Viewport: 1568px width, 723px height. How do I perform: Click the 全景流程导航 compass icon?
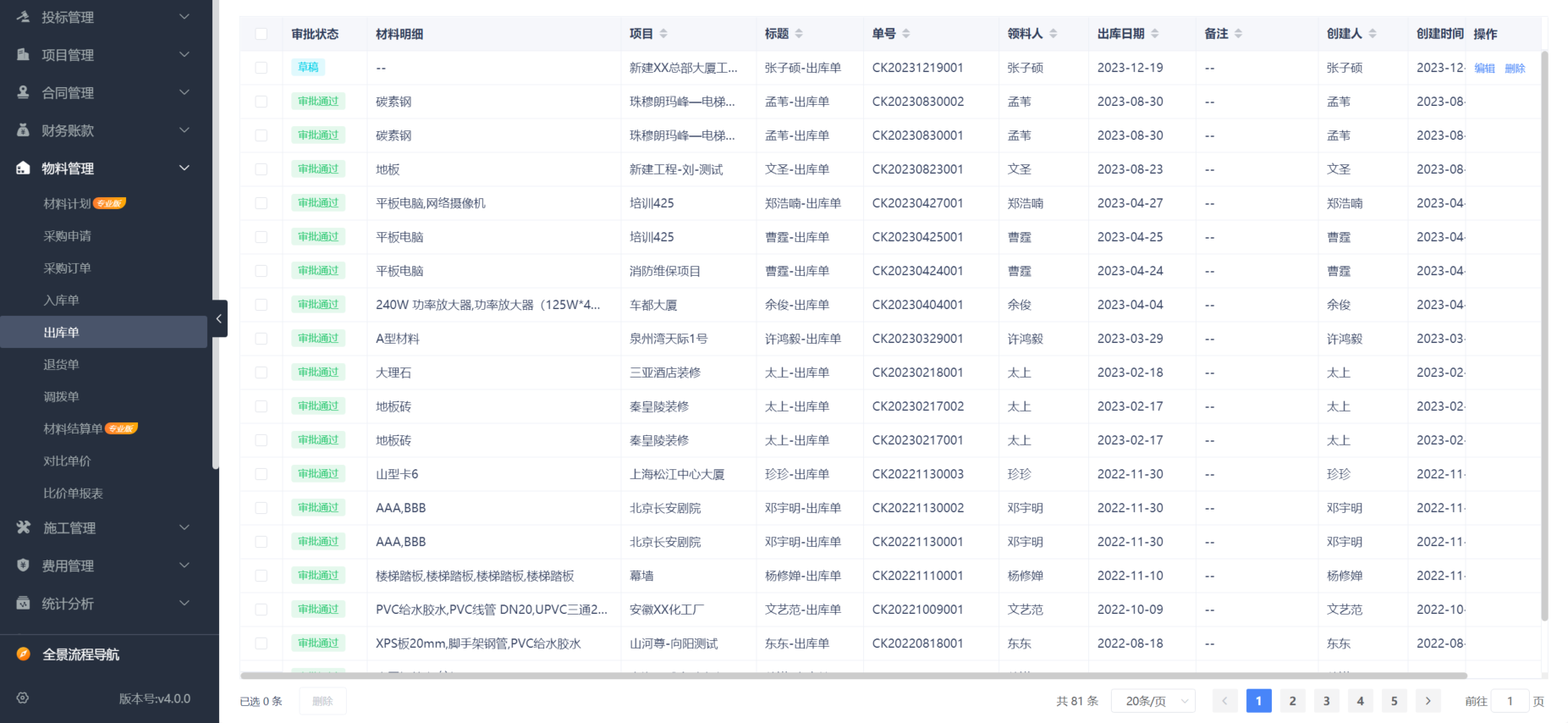click(x=24, y=654)
